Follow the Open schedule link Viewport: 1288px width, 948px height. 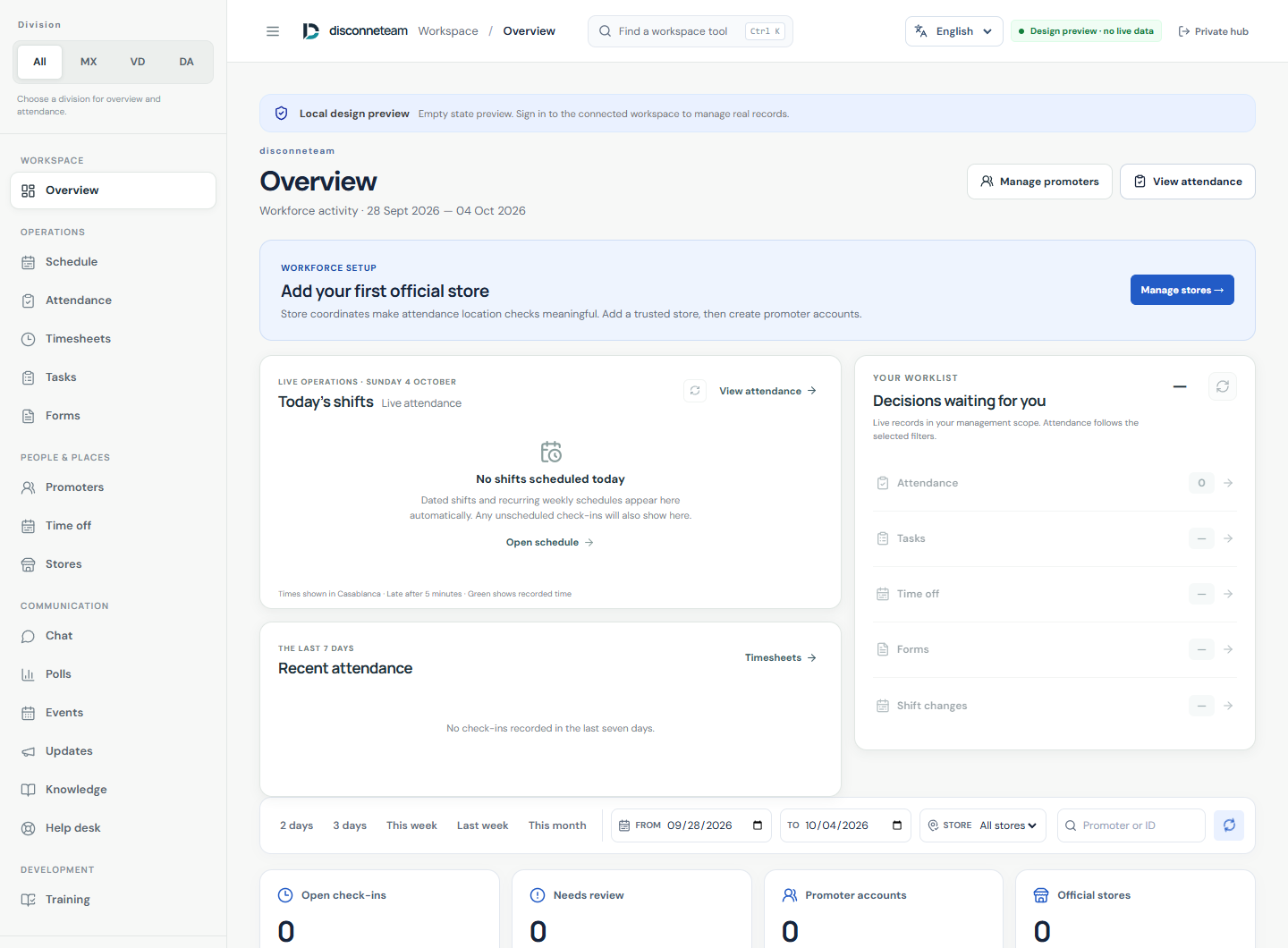550,543
